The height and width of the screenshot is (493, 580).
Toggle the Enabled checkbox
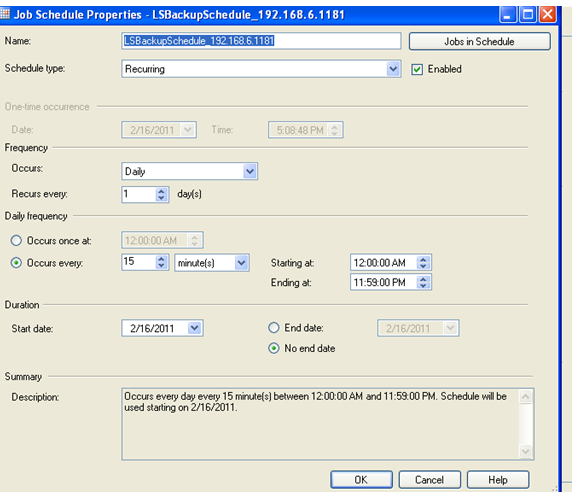pos(417,70)
